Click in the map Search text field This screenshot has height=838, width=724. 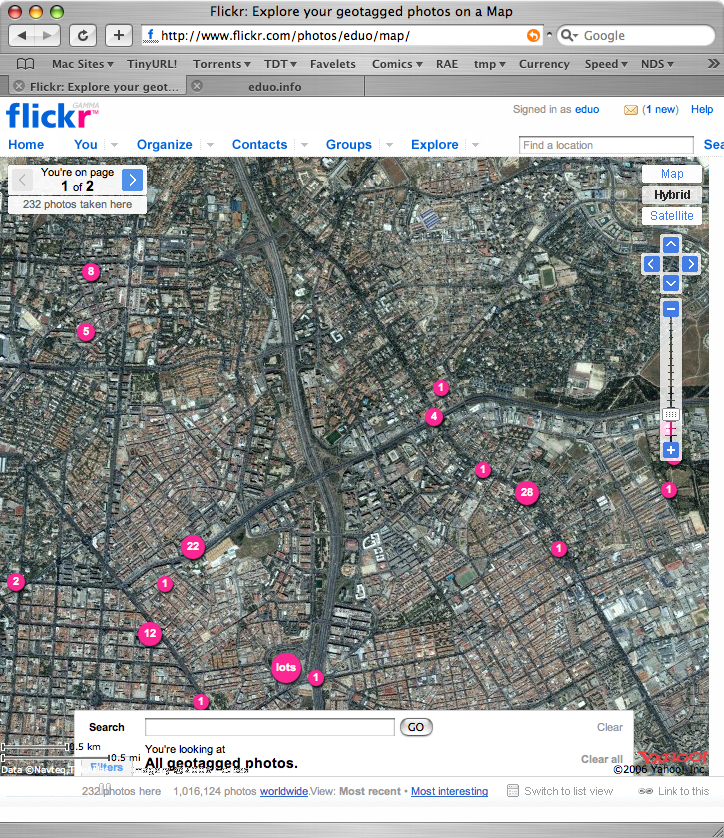click(270, 727)
